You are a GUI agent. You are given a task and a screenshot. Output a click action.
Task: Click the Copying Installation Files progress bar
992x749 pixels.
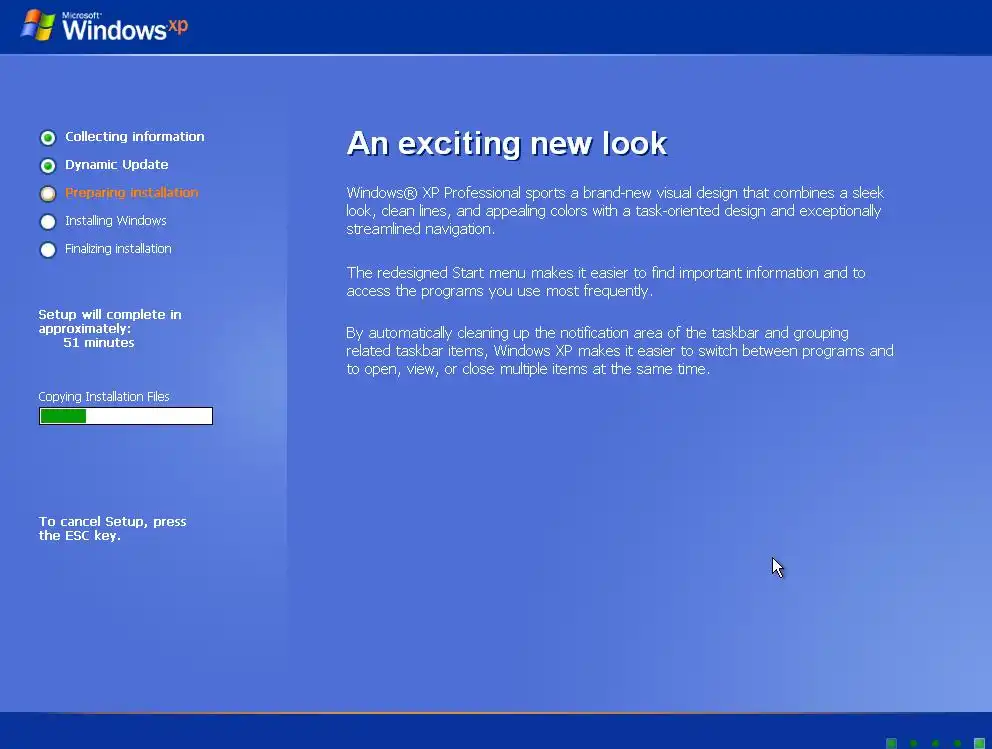126,416
